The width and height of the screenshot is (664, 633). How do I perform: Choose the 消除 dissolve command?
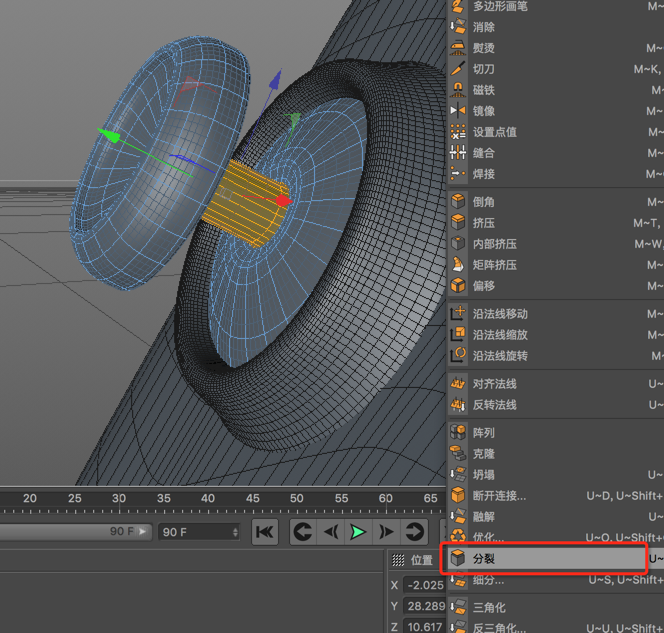click(556, 27)
